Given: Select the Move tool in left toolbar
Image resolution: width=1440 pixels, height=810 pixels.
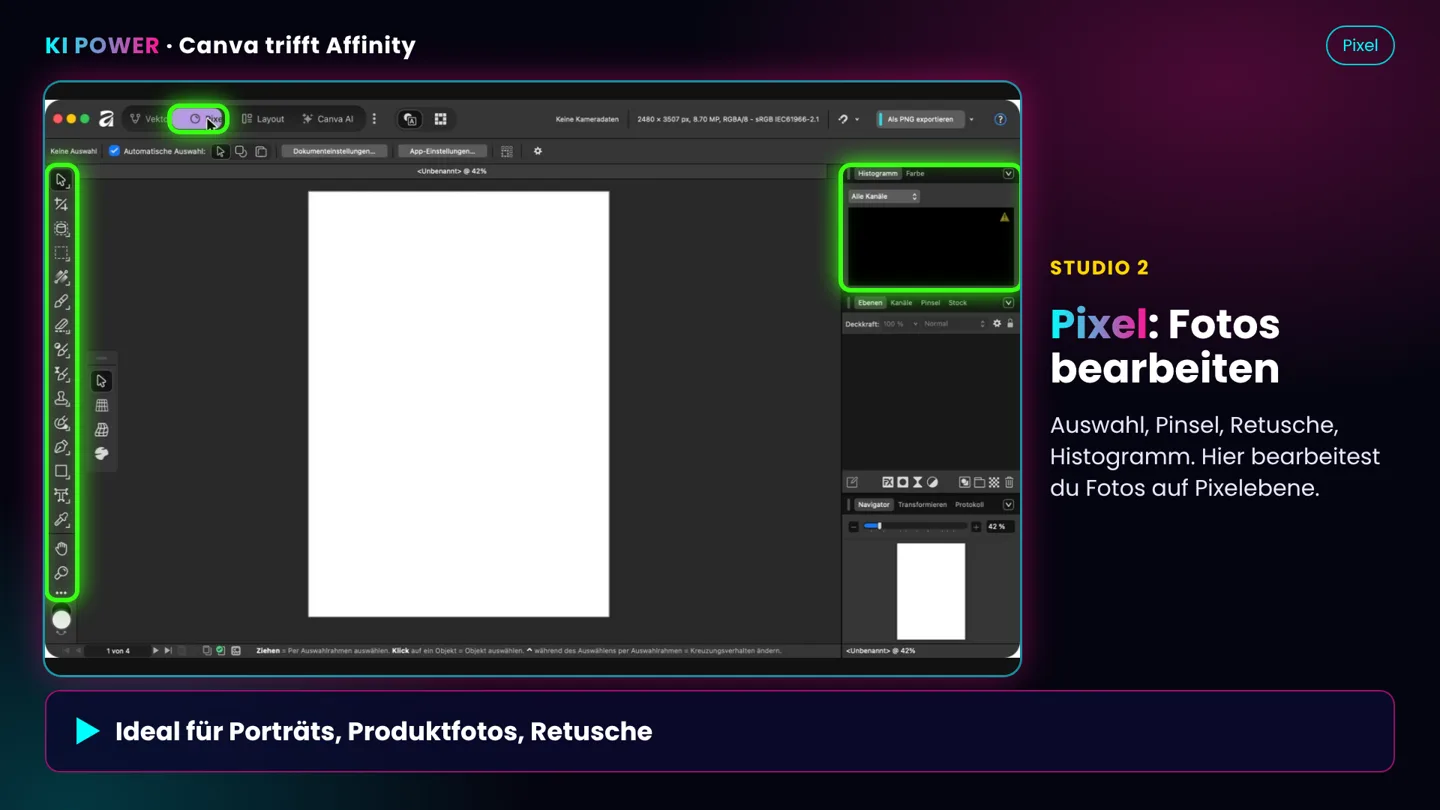Looking at the screenshot, I should [61, 181].
